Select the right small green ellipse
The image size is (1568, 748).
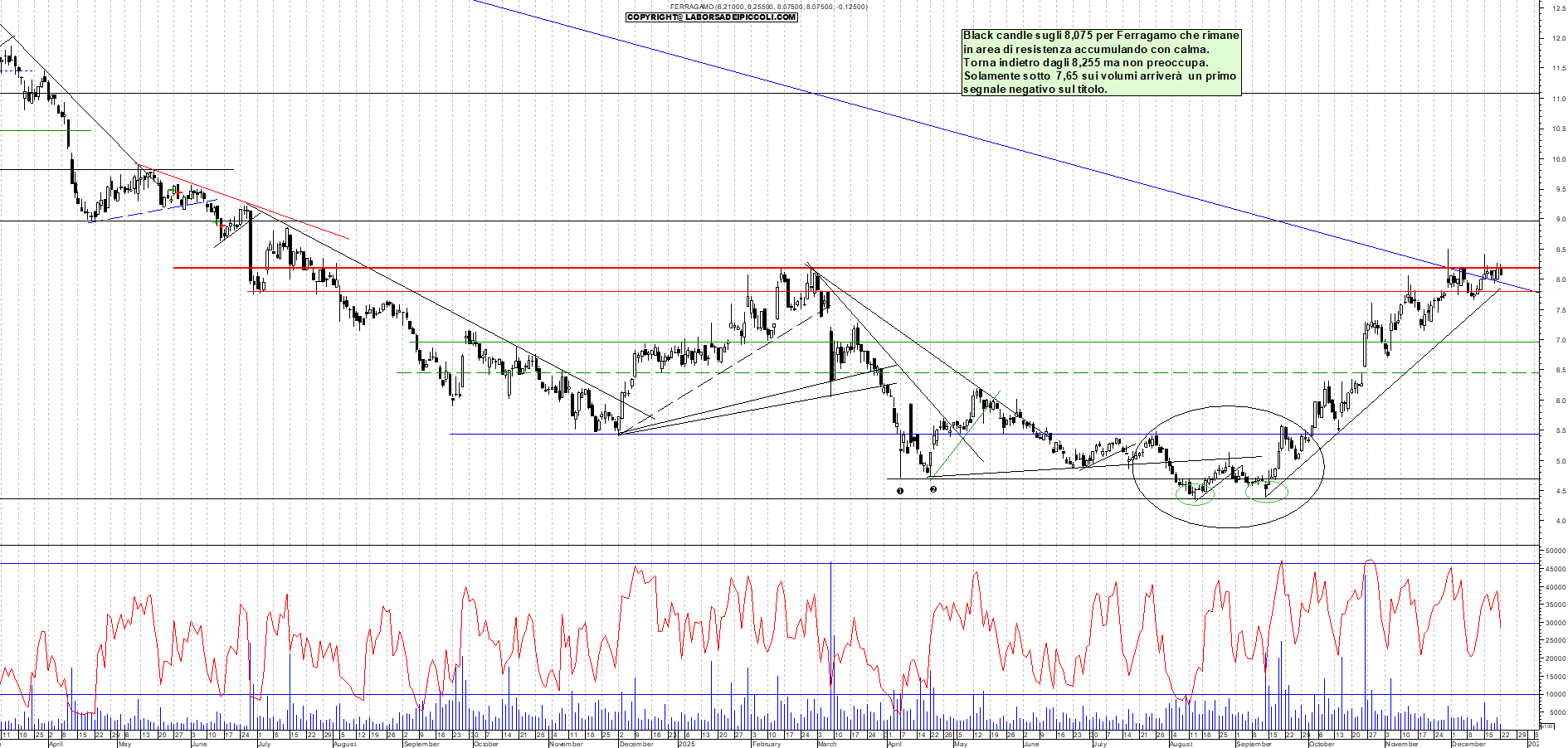1267,492
